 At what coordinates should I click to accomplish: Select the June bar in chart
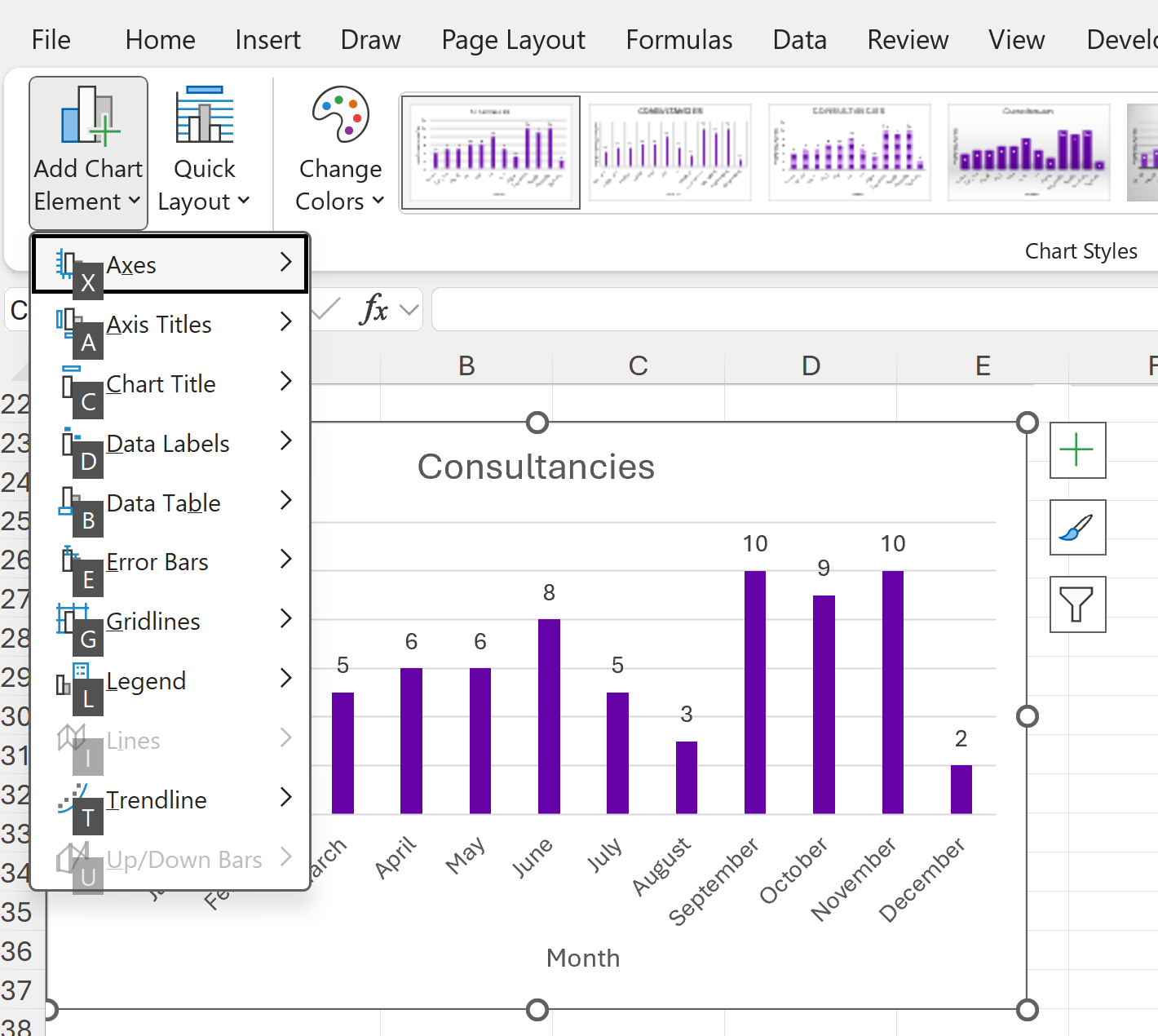coord(549,716)
